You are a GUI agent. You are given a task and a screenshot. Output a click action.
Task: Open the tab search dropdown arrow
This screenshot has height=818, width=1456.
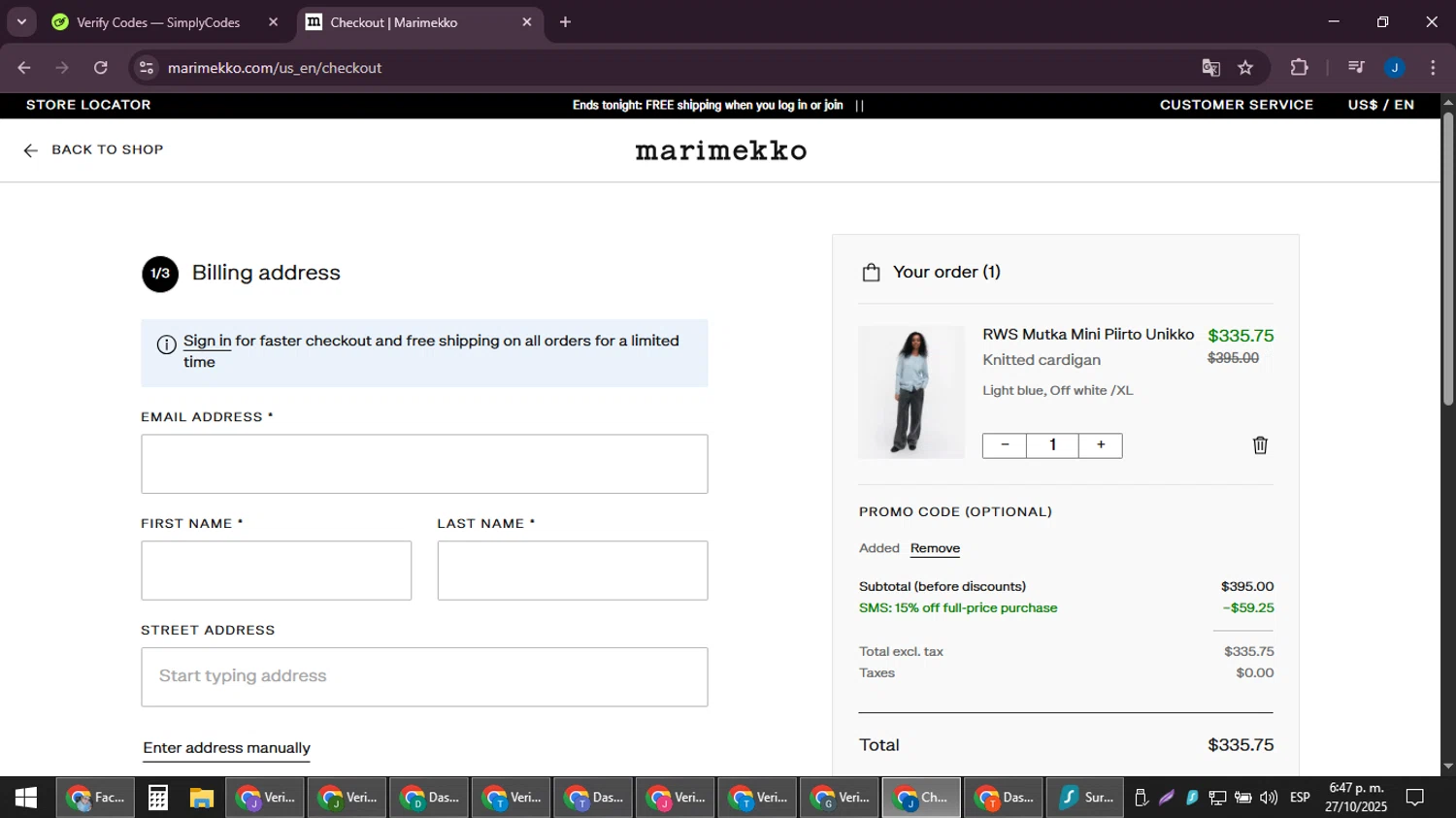tap(21, 22)
